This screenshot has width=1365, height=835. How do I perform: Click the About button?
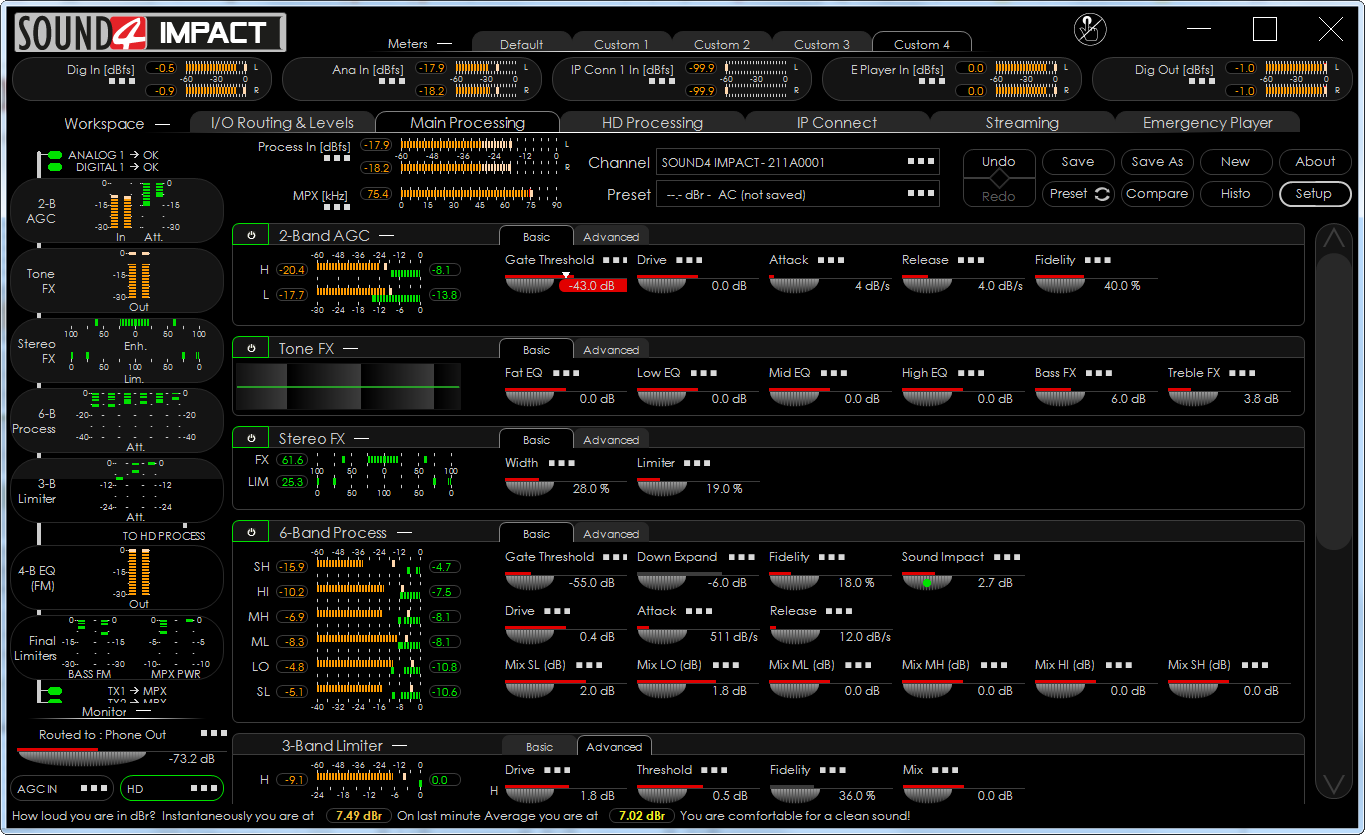tap(1315, 162)
